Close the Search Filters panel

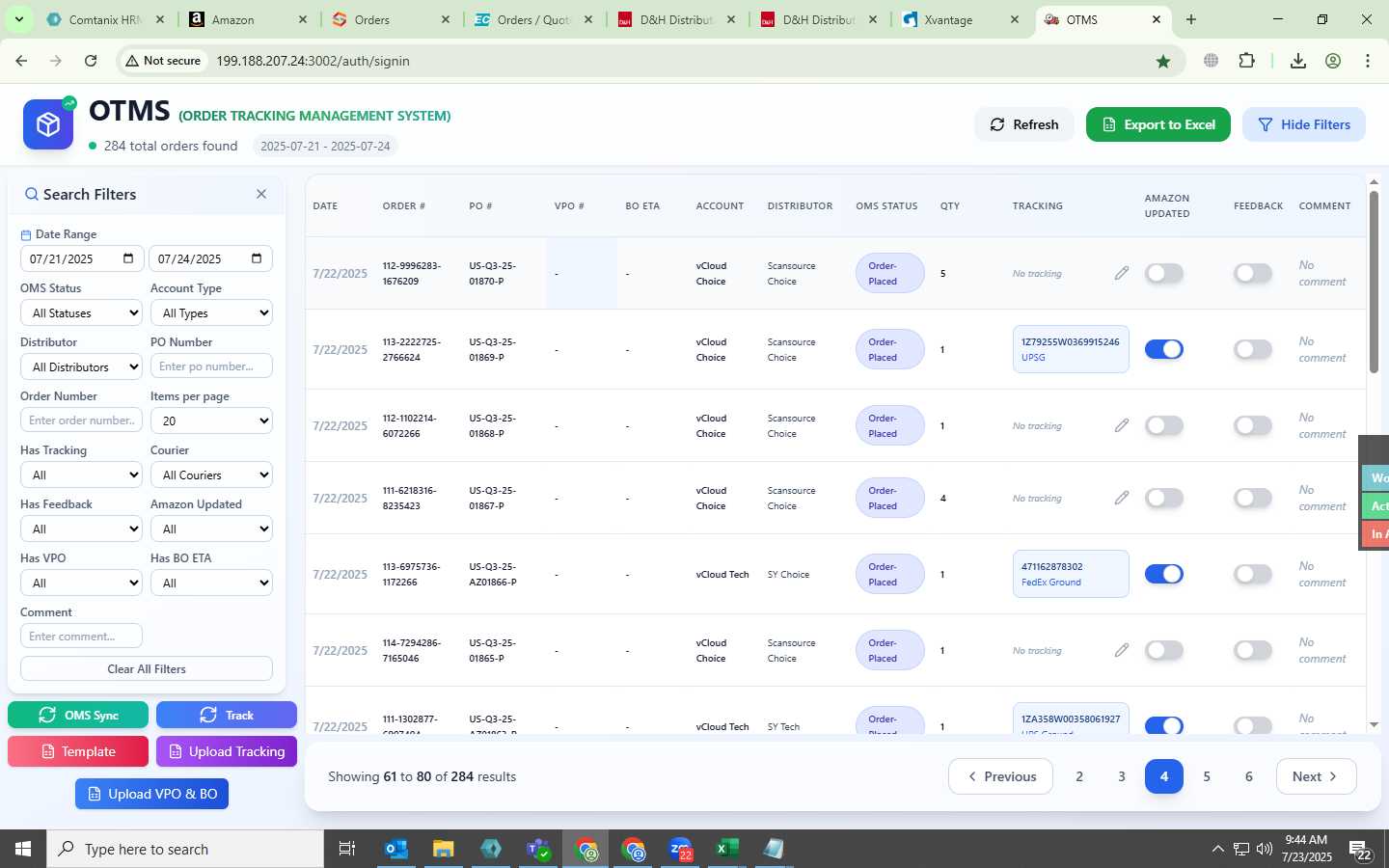261,194
